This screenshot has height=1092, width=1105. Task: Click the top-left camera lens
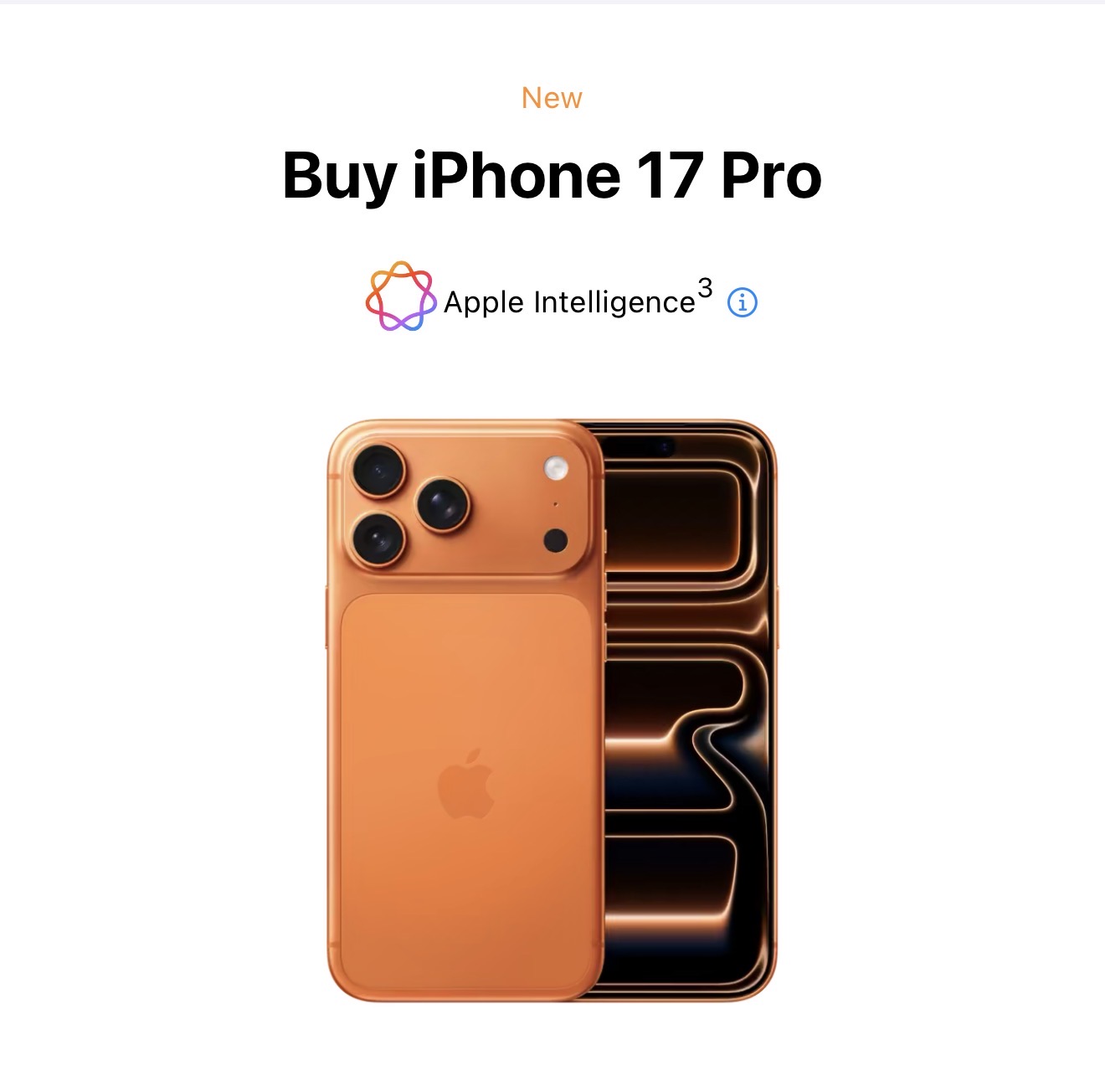point(379,471)
